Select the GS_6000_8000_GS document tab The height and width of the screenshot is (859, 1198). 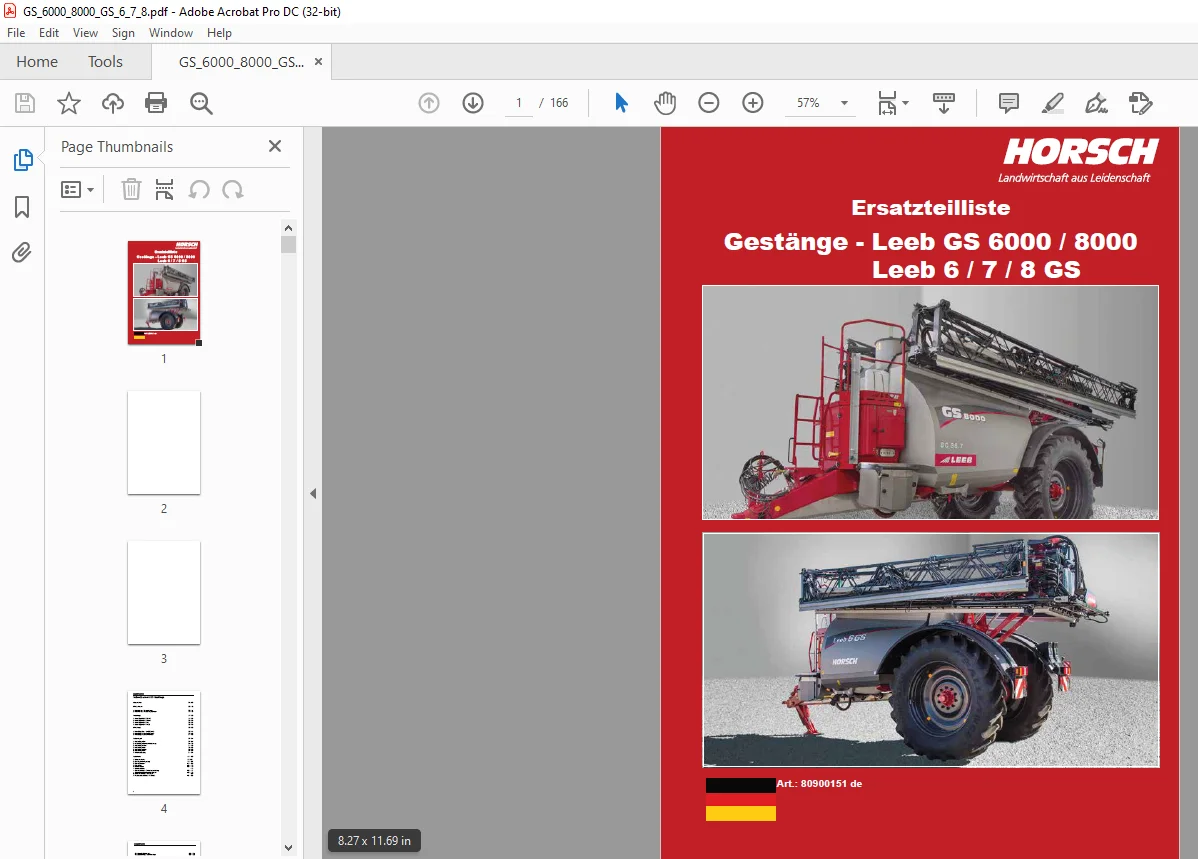(x=241, y=62)
